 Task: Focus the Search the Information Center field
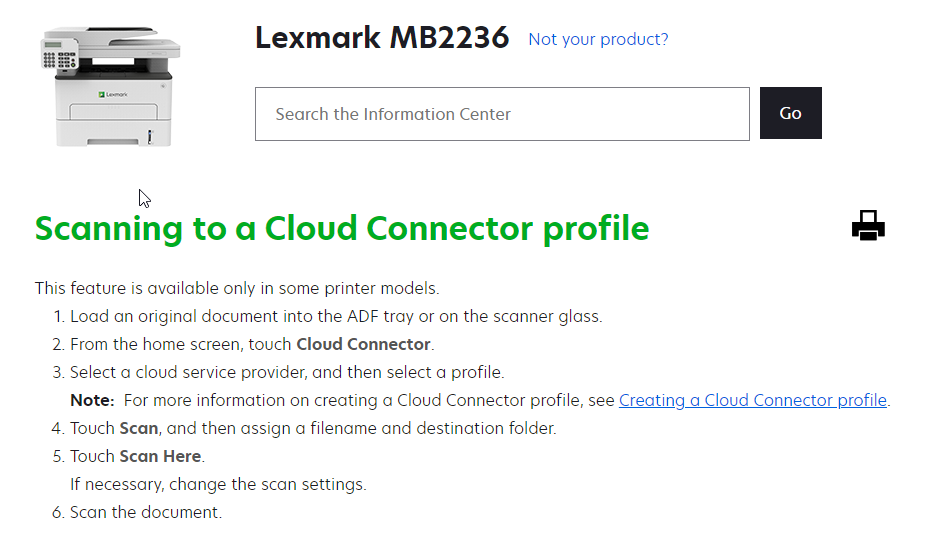click(x=501, y=114)
